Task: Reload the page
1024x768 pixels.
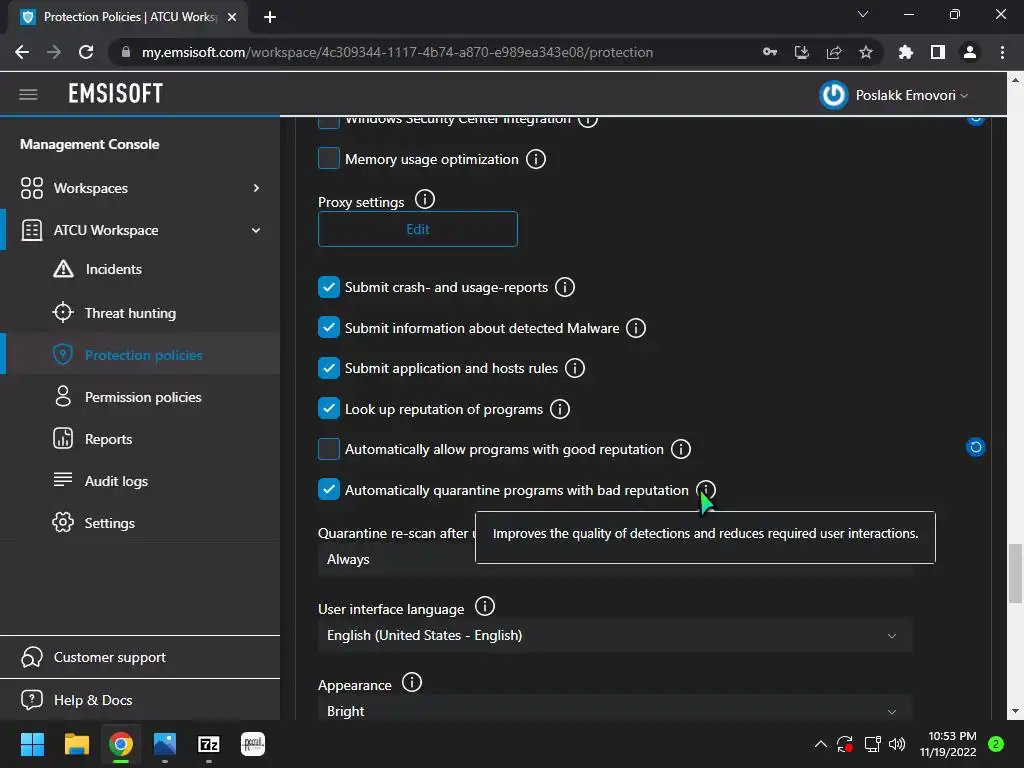Action: pyautogui.click(x=86, y=52)
